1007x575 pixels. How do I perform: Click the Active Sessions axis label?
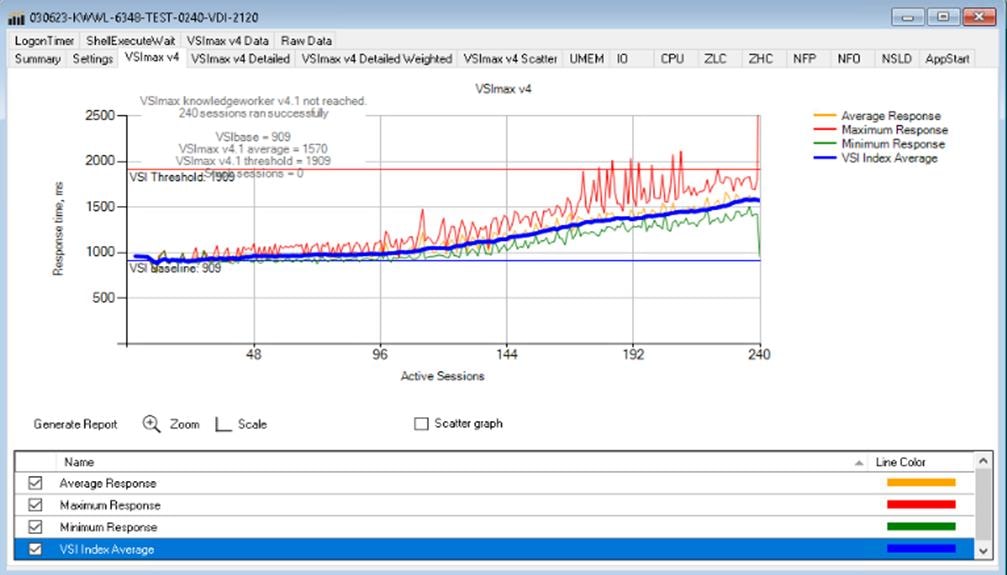(x=442, y=376)
